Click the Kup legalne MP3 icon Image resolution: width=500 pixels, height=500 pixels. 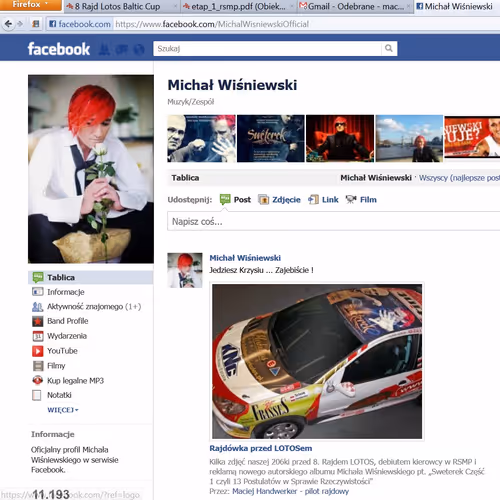point(38,380)
